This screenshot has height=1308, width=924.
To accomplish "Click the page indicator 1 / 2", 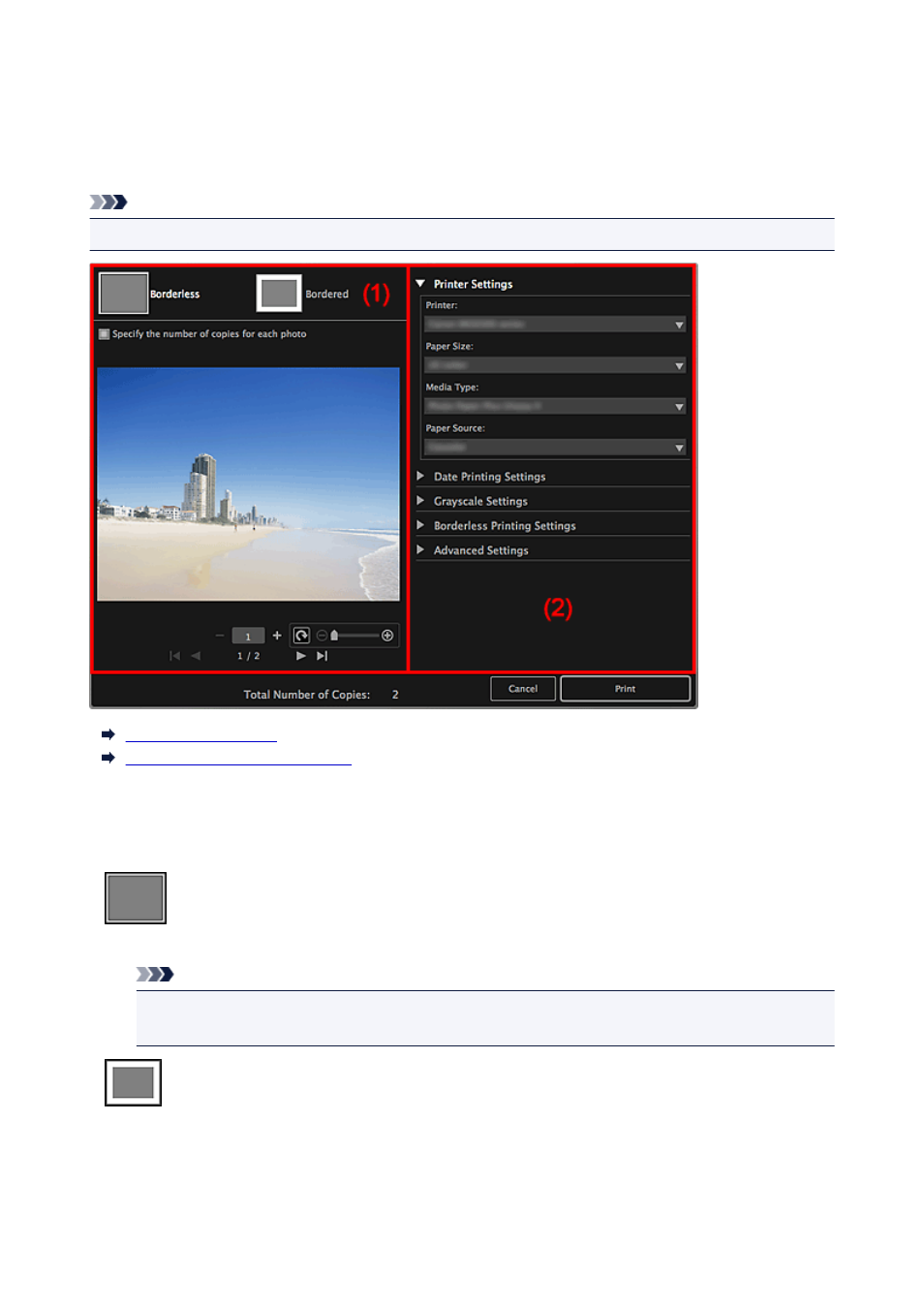I will click(x=249, y=656).
